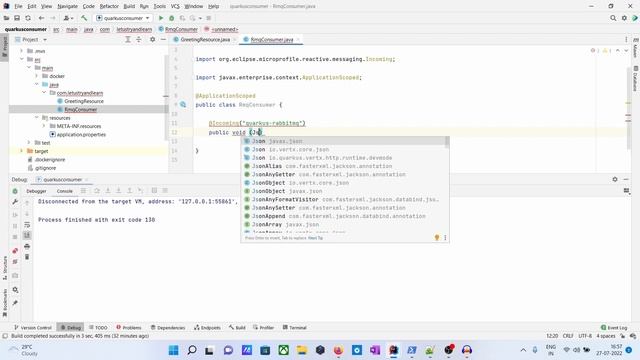
Task: Switch to GreetingResource.java editor tab
Action: [205, 40]
